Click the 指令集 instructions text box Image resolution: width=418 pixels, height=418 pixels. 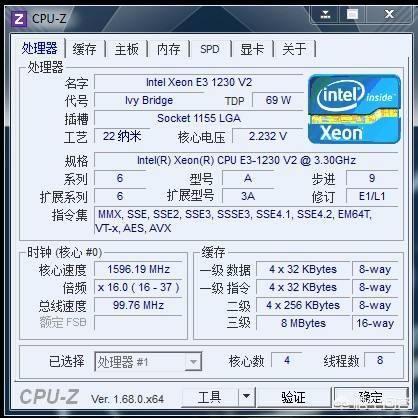coord(247,221)
